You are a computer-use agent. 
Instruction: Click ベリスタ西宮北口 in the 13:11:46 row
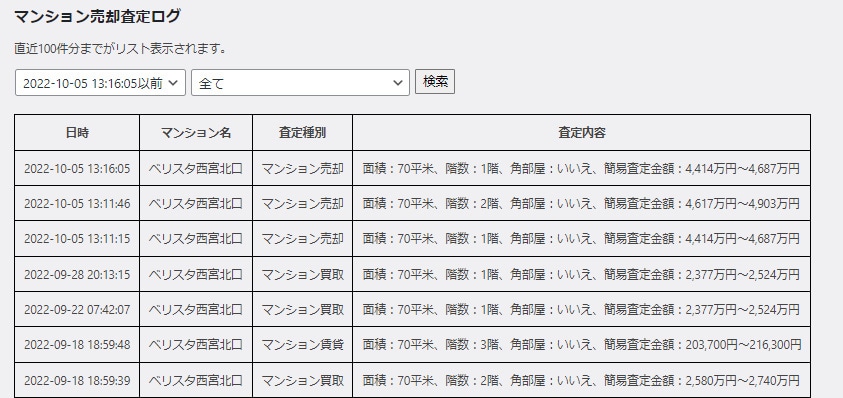pos(196,203)
